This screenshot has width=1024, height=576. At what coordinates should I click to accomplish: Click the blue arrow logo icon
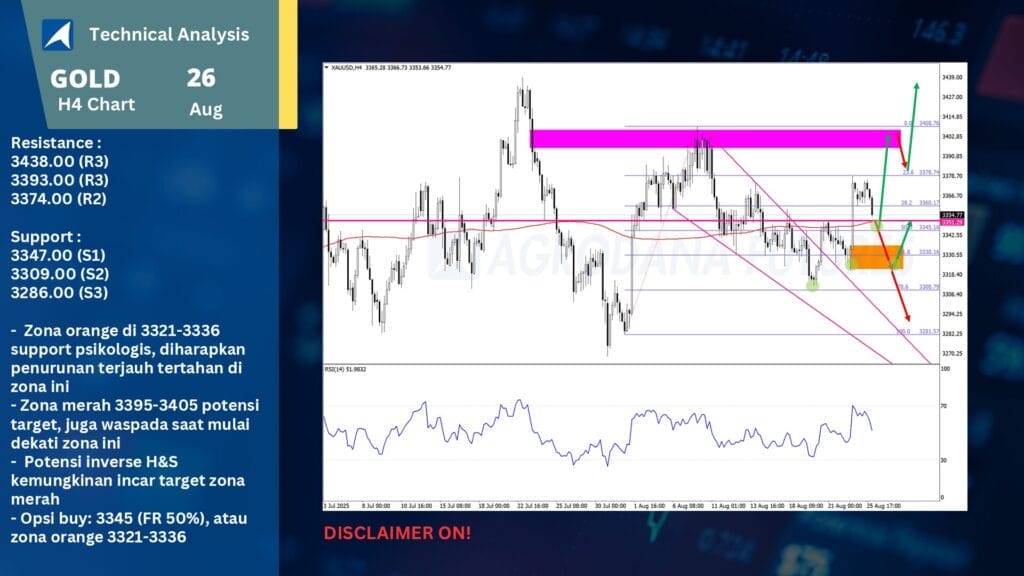pyautogui.click(x=57, y=35)
